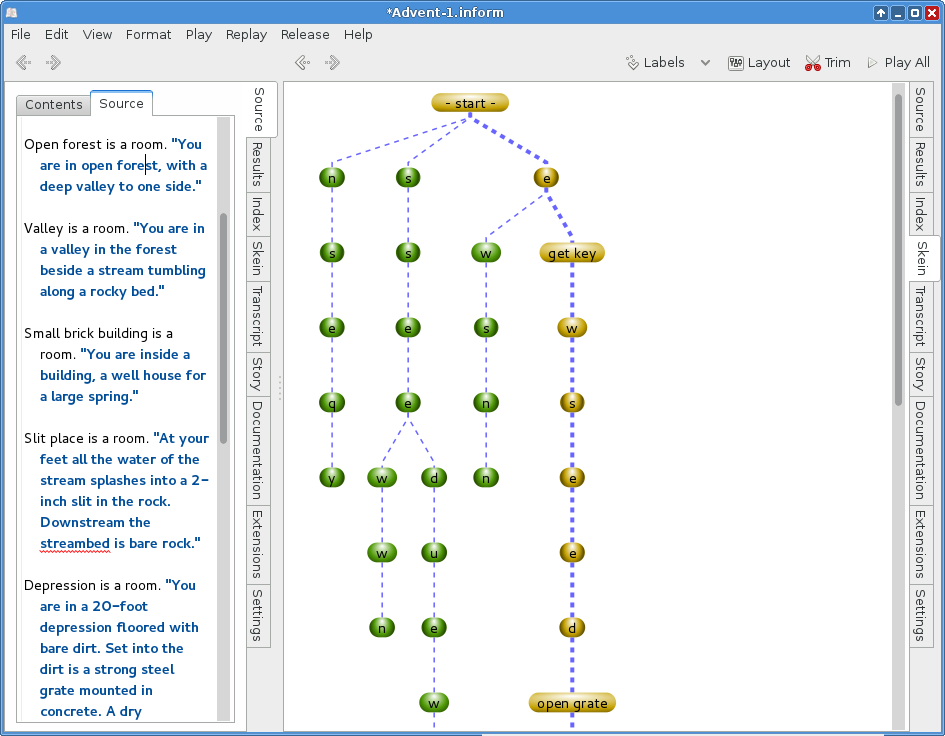Go forward in right panel history arrow

[333, 62]
